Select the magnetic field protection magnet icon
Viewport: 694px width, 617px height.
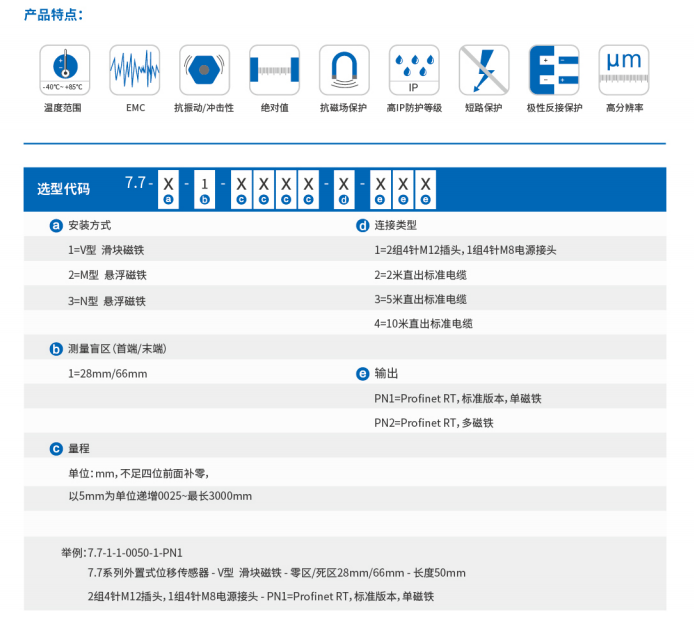click(x=344, y=69)
